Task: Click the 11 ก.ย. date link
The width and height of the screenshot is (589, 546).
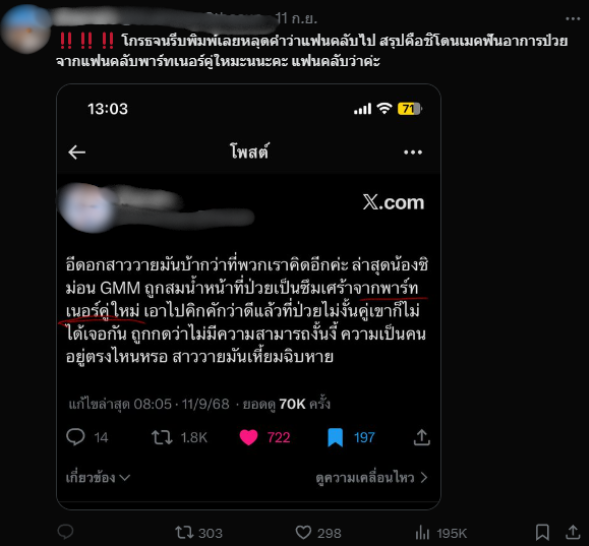Action: coord(296,18)
